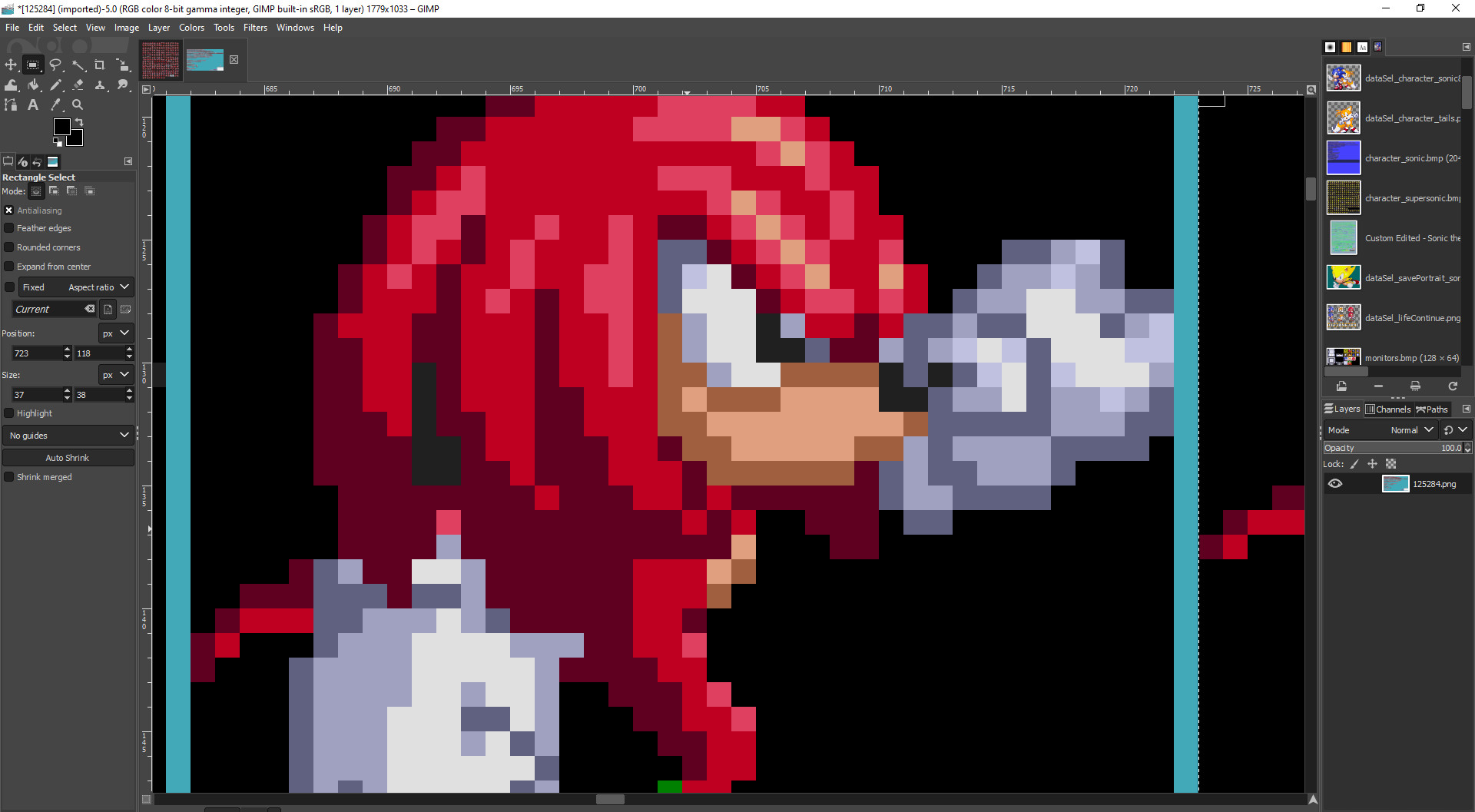1475x812 pixels.
Task: Switch to the Channels tab
Action: coord(1389,409)
